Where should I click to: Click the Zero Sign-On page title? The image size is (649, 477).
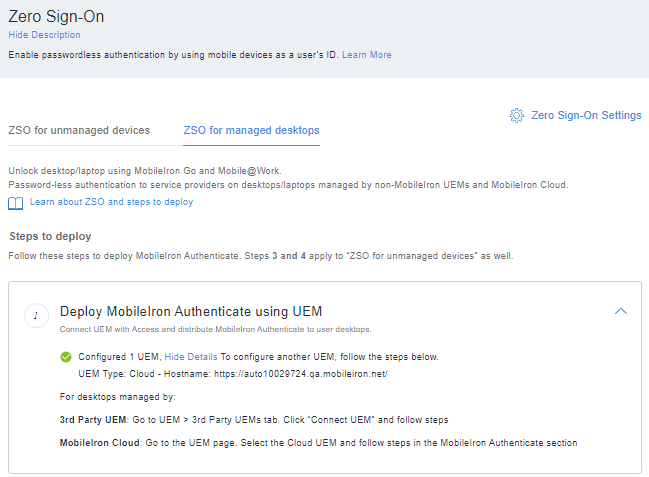(x=56, y=16)
